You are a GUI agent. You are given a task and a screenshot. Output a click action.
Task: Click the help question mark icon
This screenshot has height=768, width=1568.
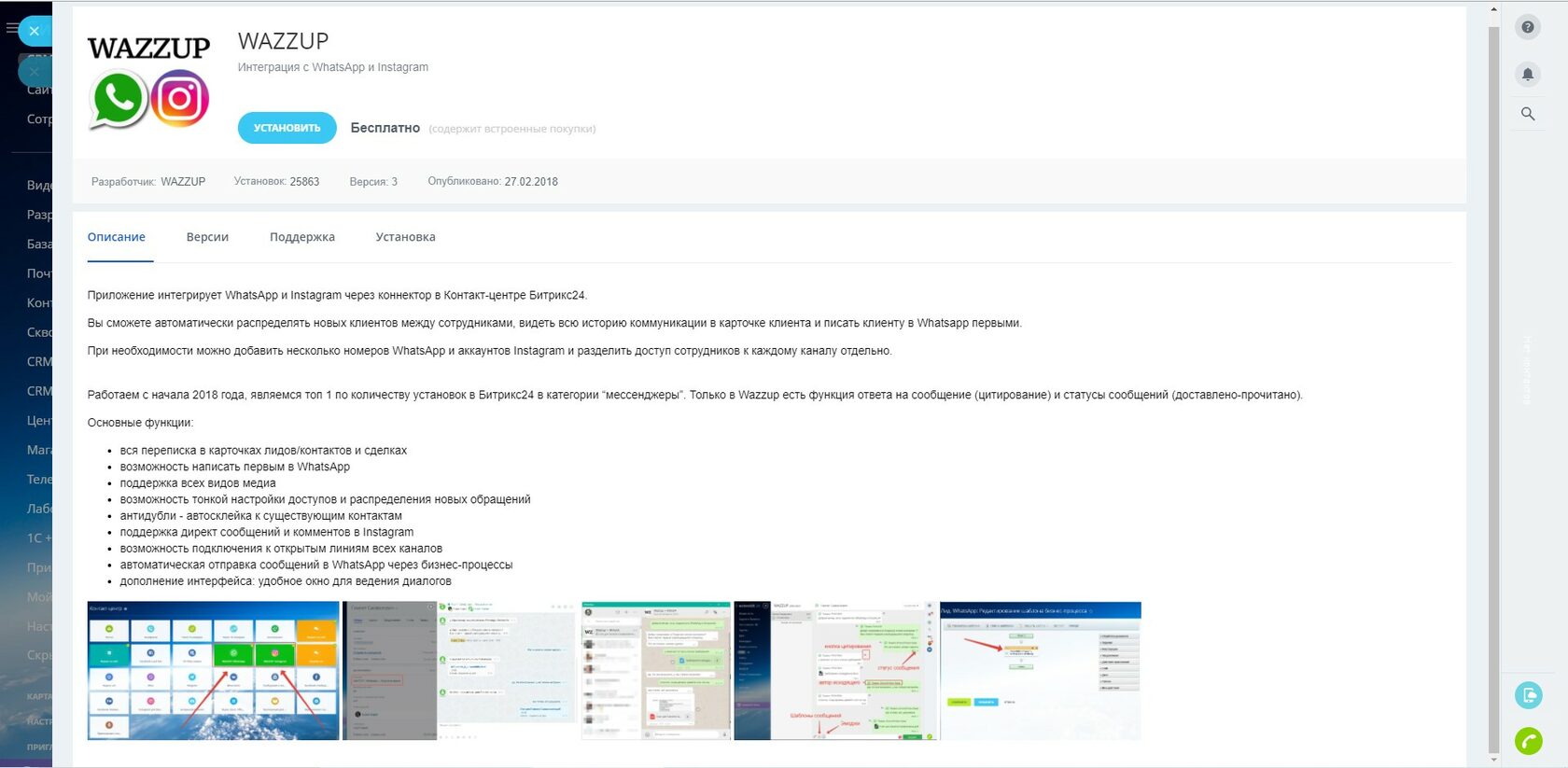pos(1528,27)
